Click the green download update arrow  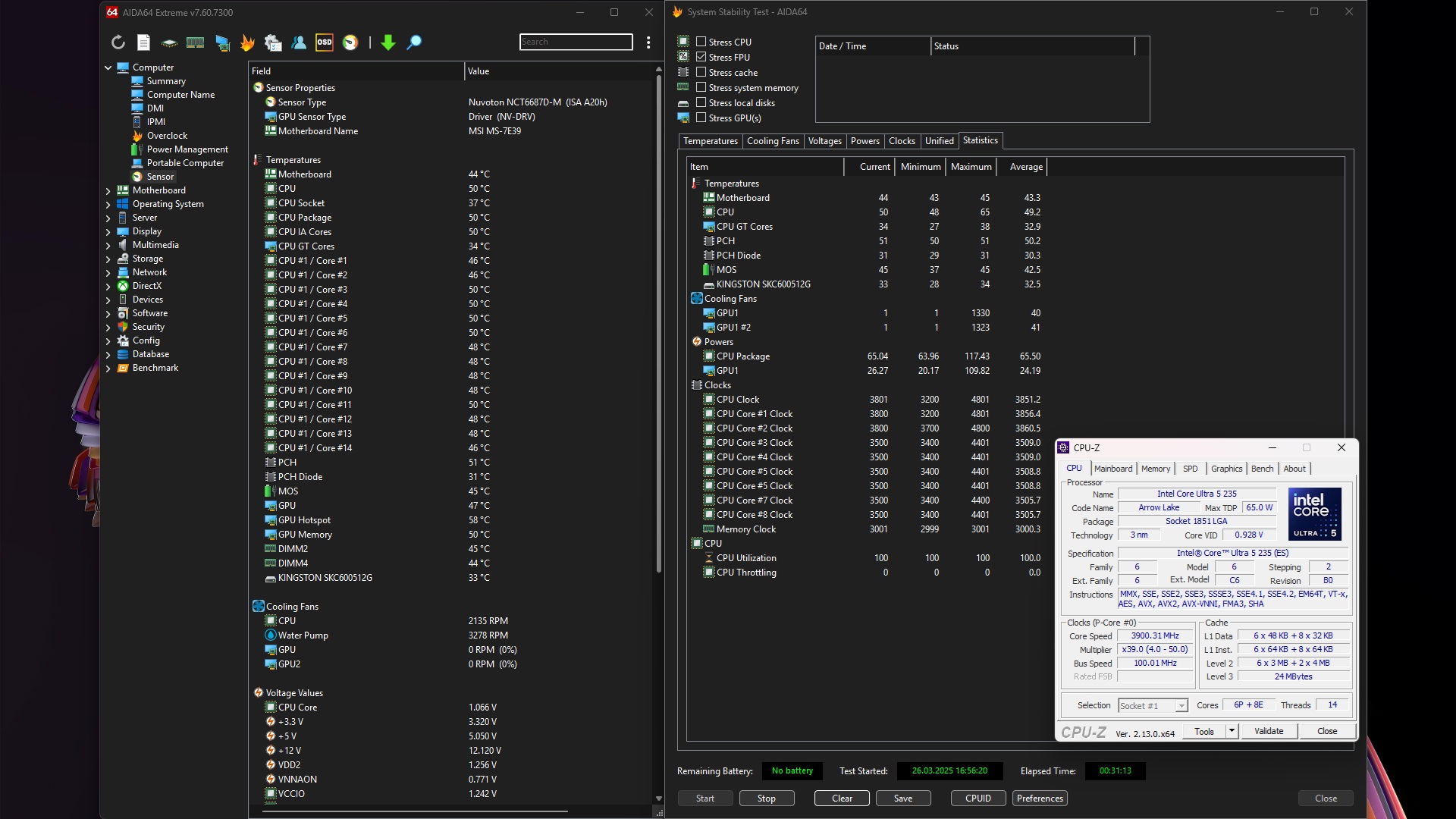tap(388, 42)
